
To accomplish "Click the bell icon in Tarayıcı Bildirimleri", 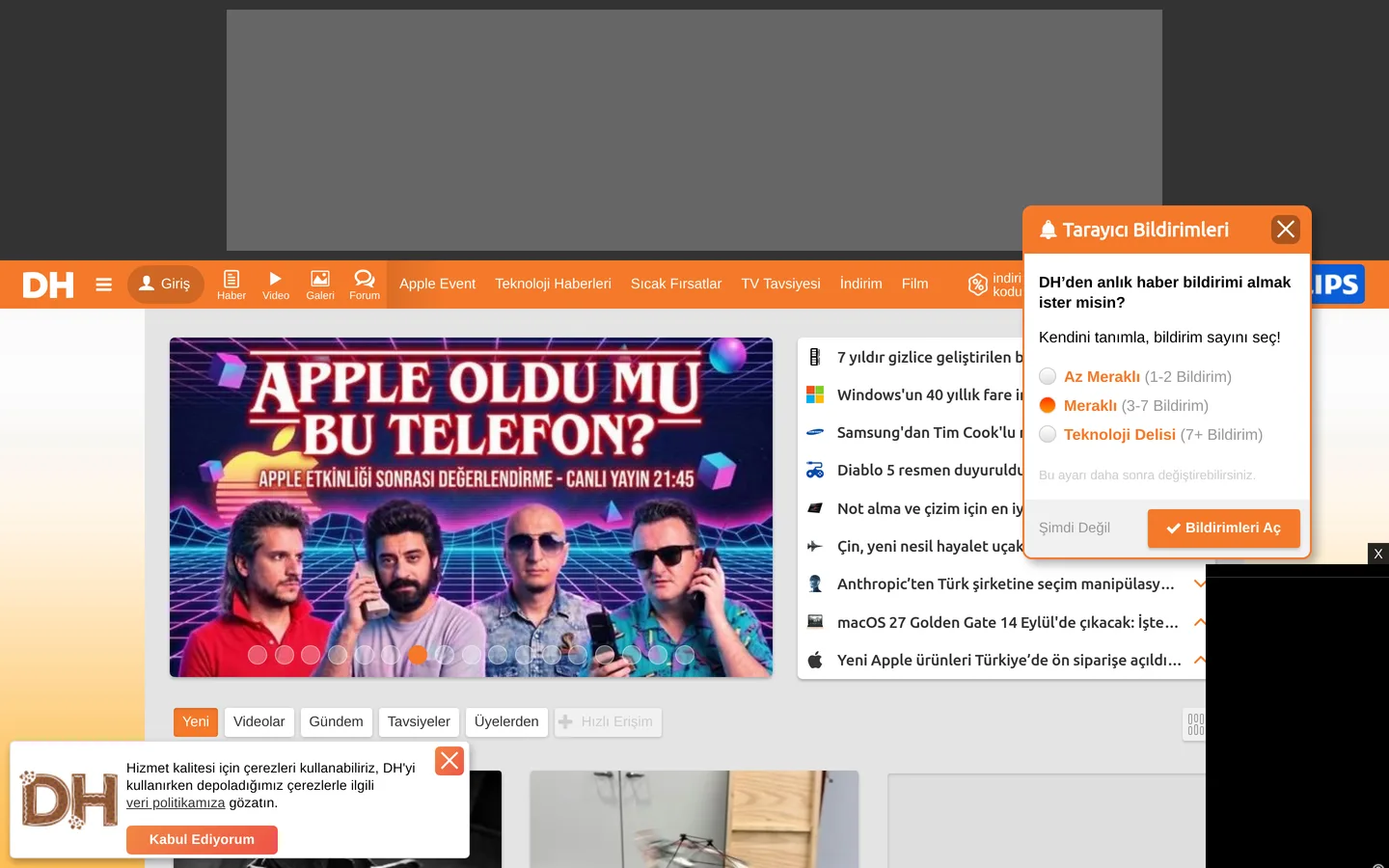I will pyautogui.click(x=1049, y=230).
